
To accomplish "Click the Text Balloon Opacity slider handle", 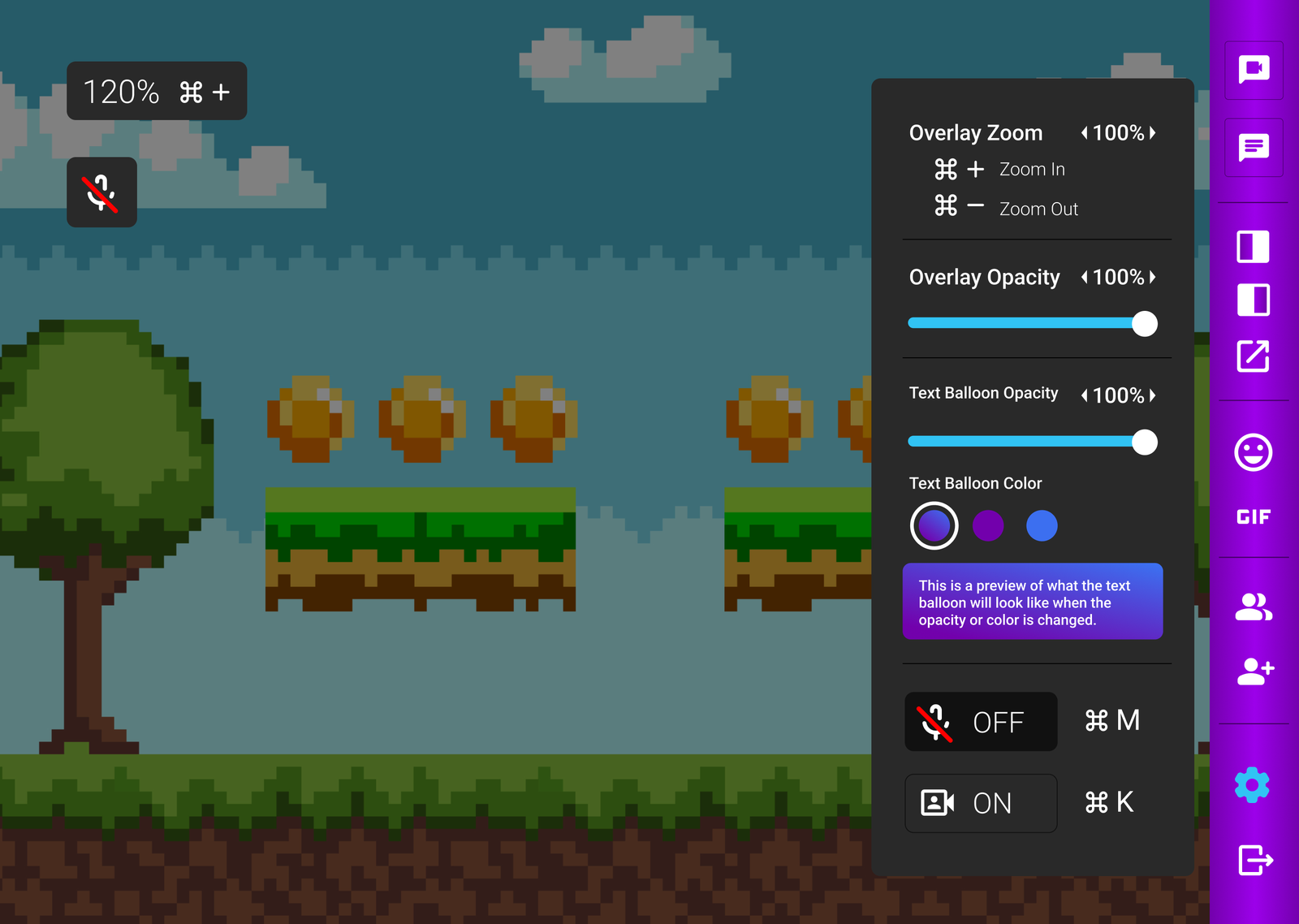I will (x=1145, y=443).
